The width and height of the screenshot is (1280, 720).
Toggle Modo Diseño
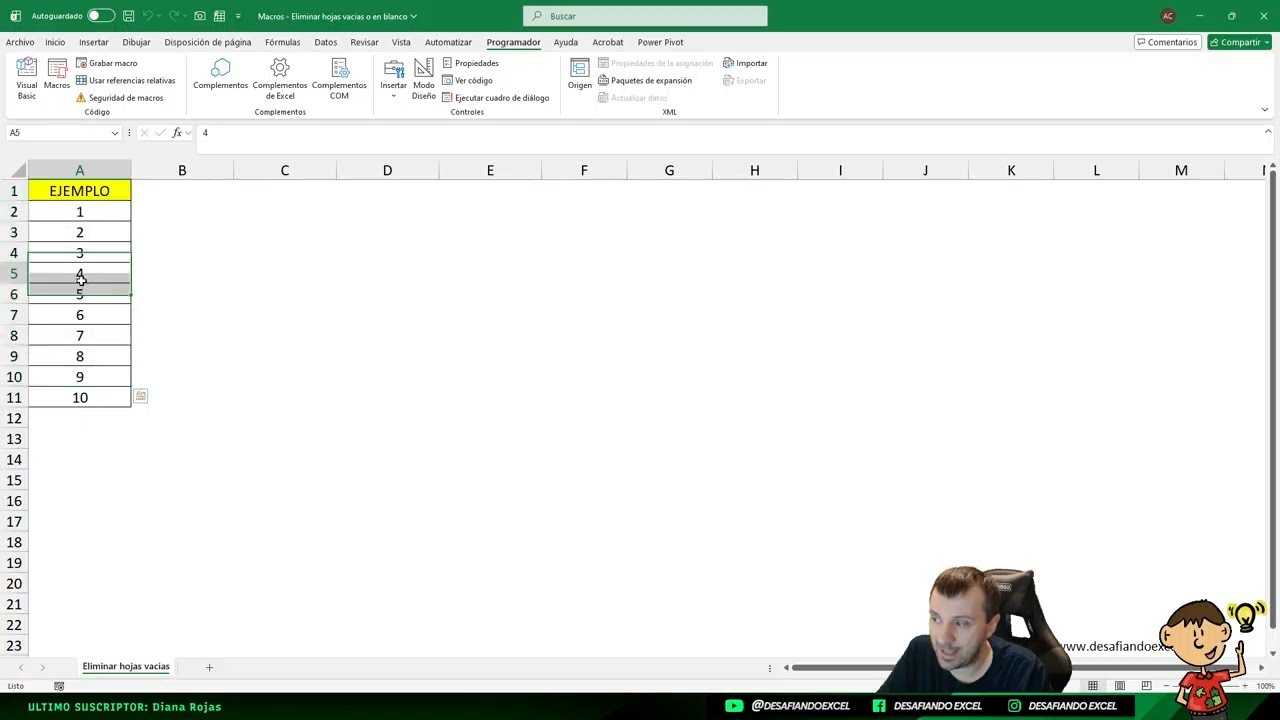pyautogui.click(x=424, y=79)
